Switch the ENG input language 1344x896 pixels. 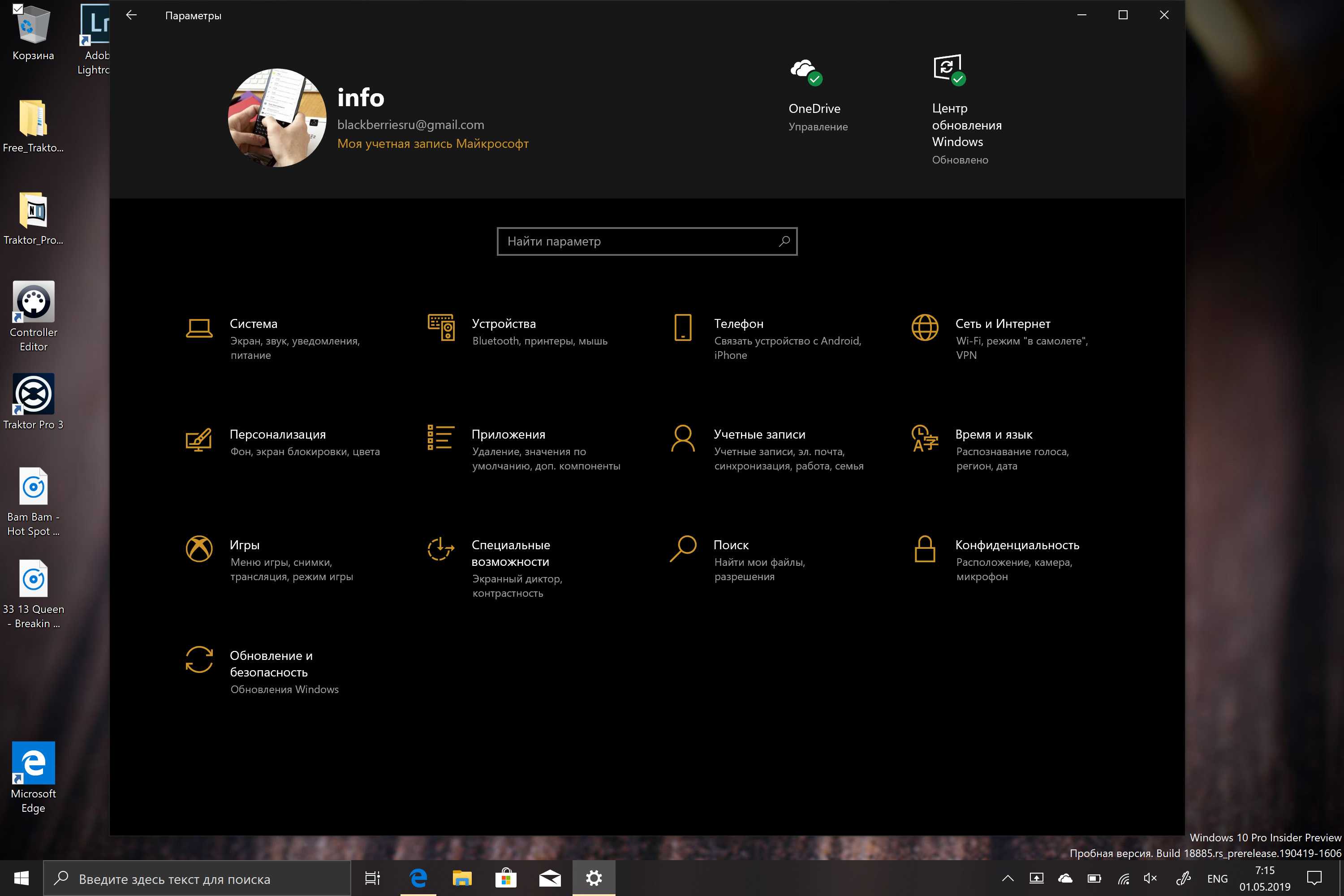(1217, 879)
